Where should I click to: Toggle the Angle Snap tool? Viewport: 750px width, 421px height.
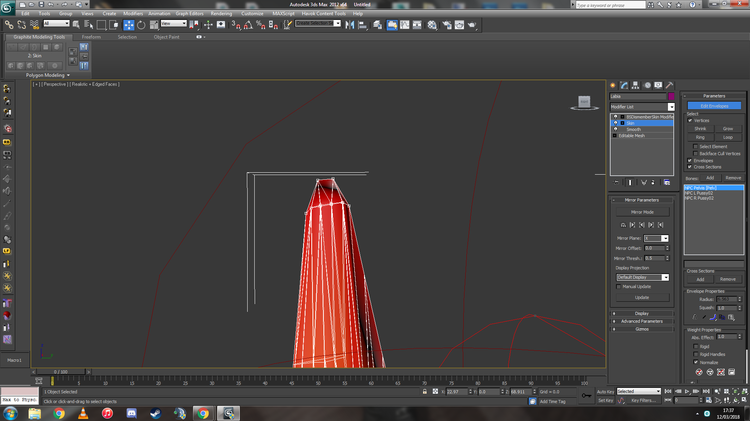[248, 24]
